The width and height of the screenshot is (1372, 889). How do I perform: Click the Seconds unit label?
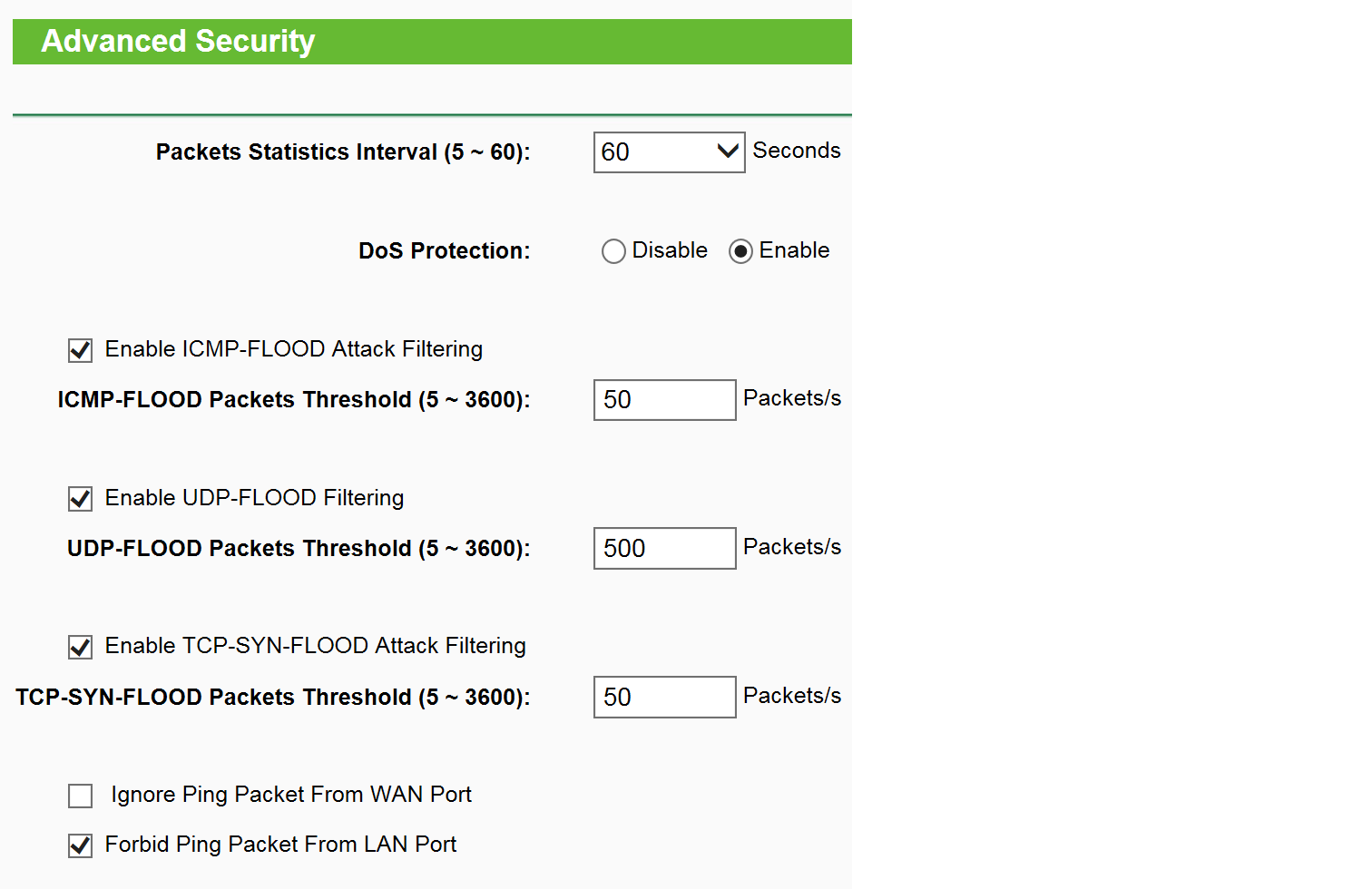(797, 151)
